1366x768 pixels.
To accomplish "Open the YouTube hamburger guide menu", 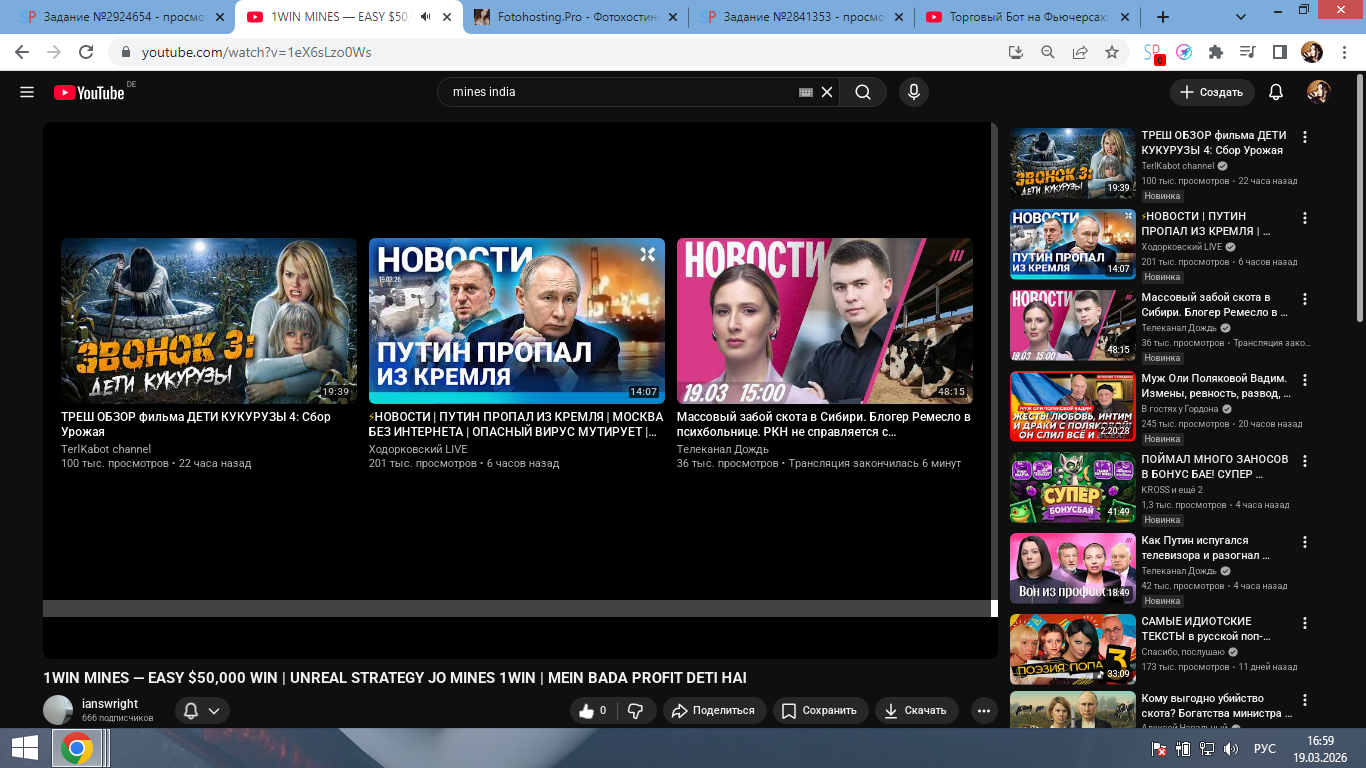I will pyautogui.click(x=27, y=92).
